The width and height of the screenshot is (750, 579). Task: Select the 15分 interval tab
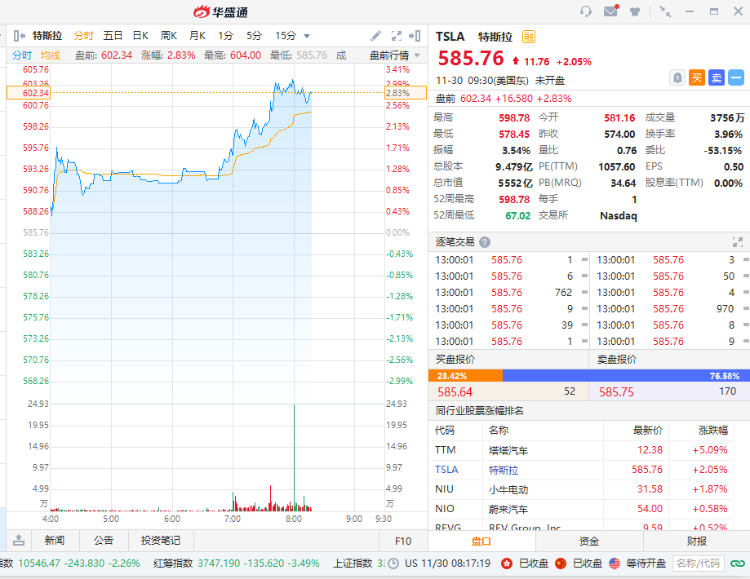click(x=286, y=36)
